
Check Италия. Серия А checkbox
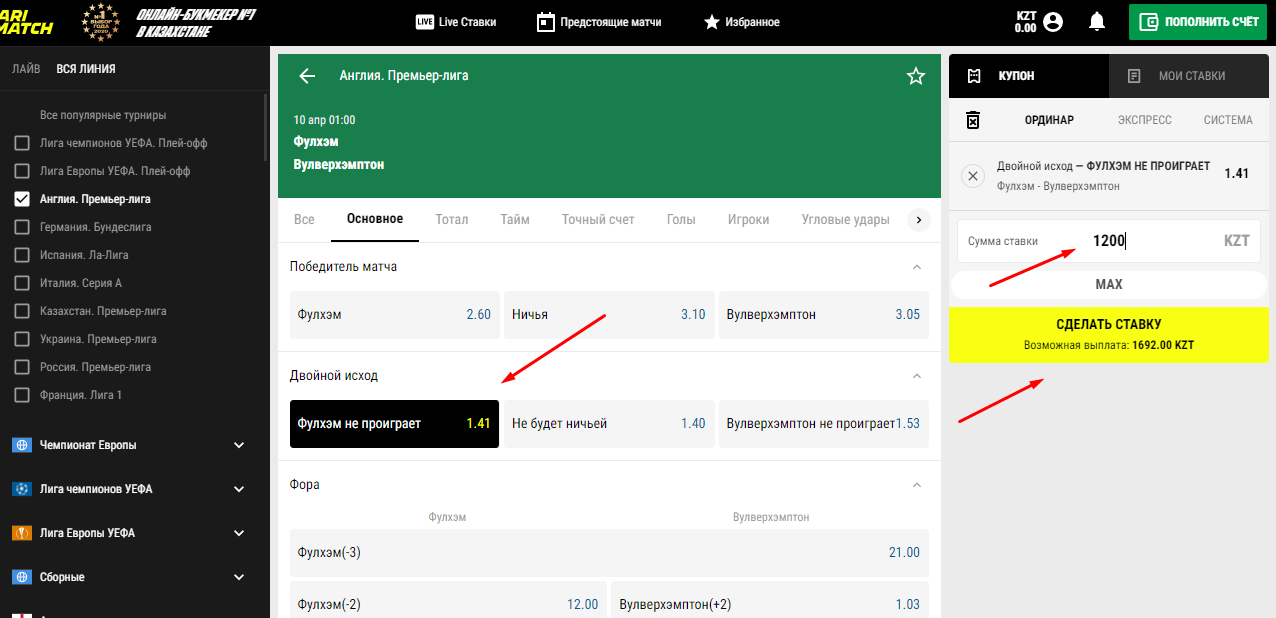coord(22,283)
